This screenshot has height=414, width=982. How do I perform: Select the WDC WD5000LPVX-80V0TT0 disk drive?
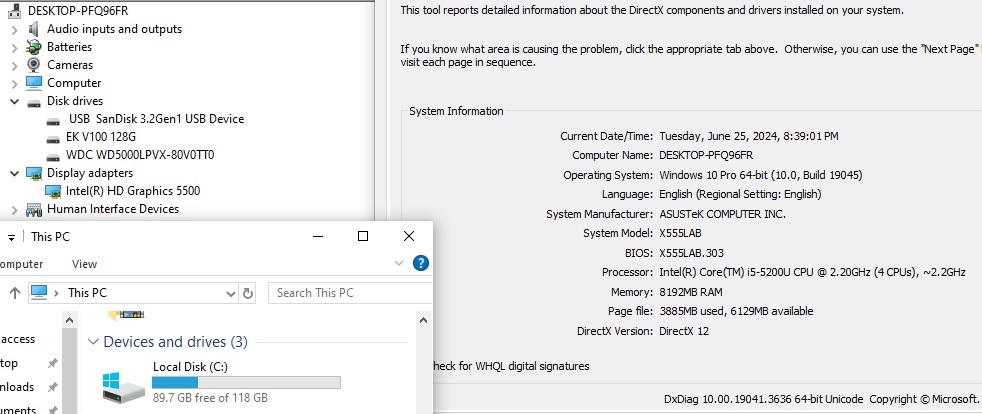point(139,155)
